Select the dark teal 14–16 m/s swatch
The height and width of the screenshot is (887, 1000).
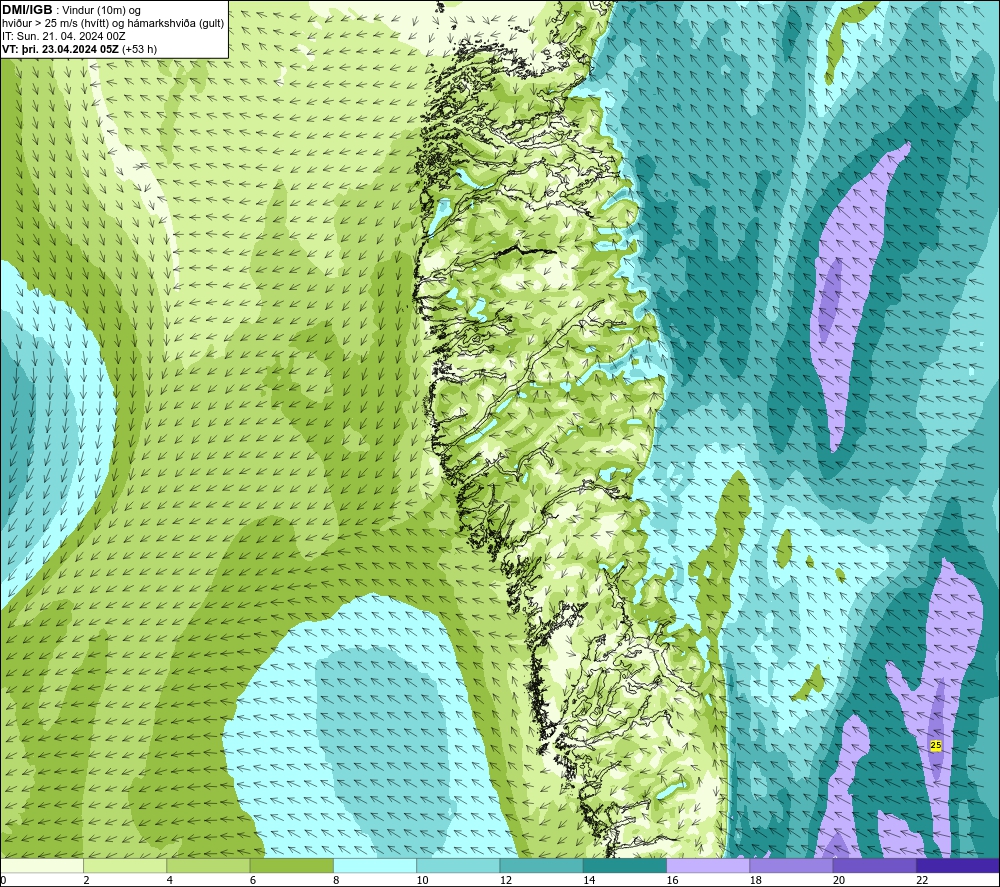(625, 865)
